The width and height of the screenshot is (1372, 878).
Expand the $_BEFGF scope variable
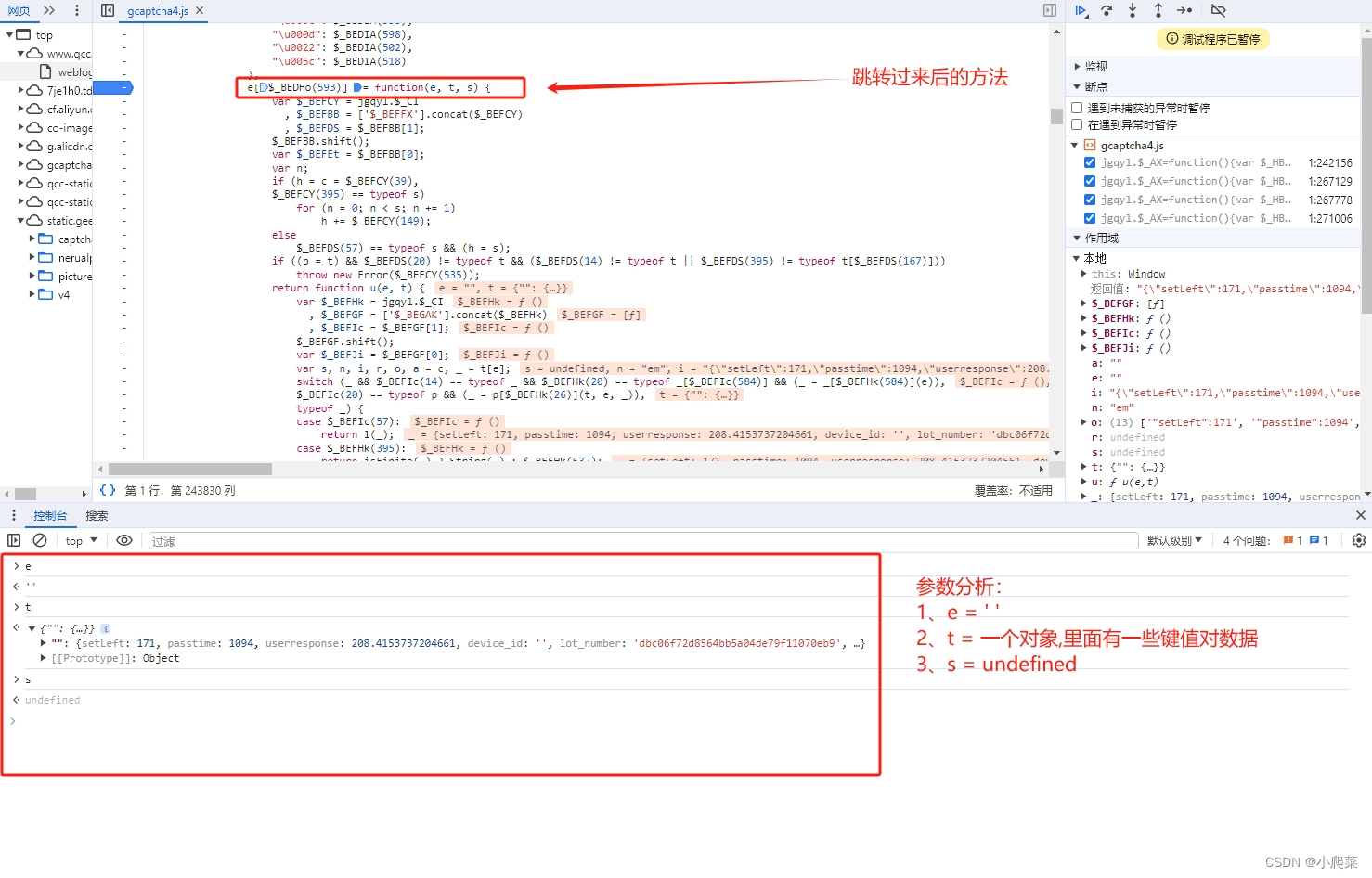pyautogui.click(x=1084, y=303)
